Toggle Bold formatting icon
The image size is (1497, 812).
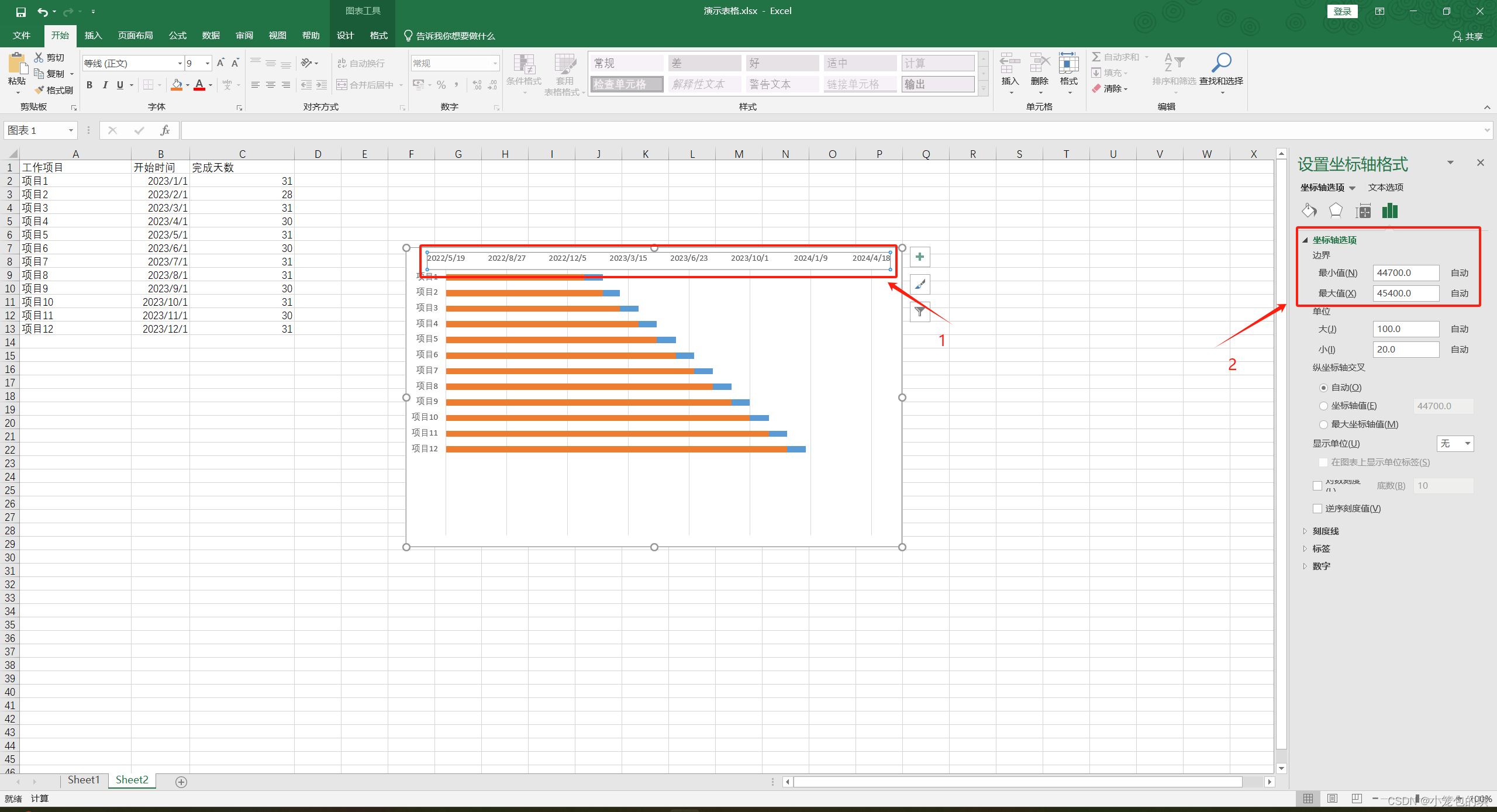pyautogui.click(x=89, y=85)
